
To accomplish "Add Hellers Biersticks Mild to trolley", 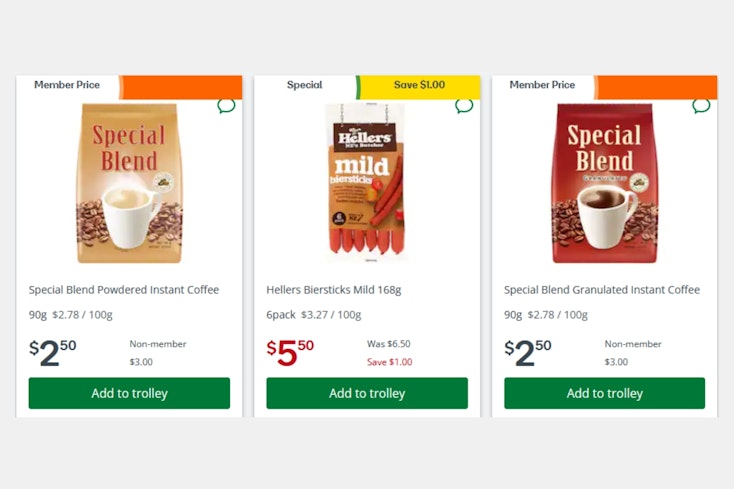I will coord(367,393).
